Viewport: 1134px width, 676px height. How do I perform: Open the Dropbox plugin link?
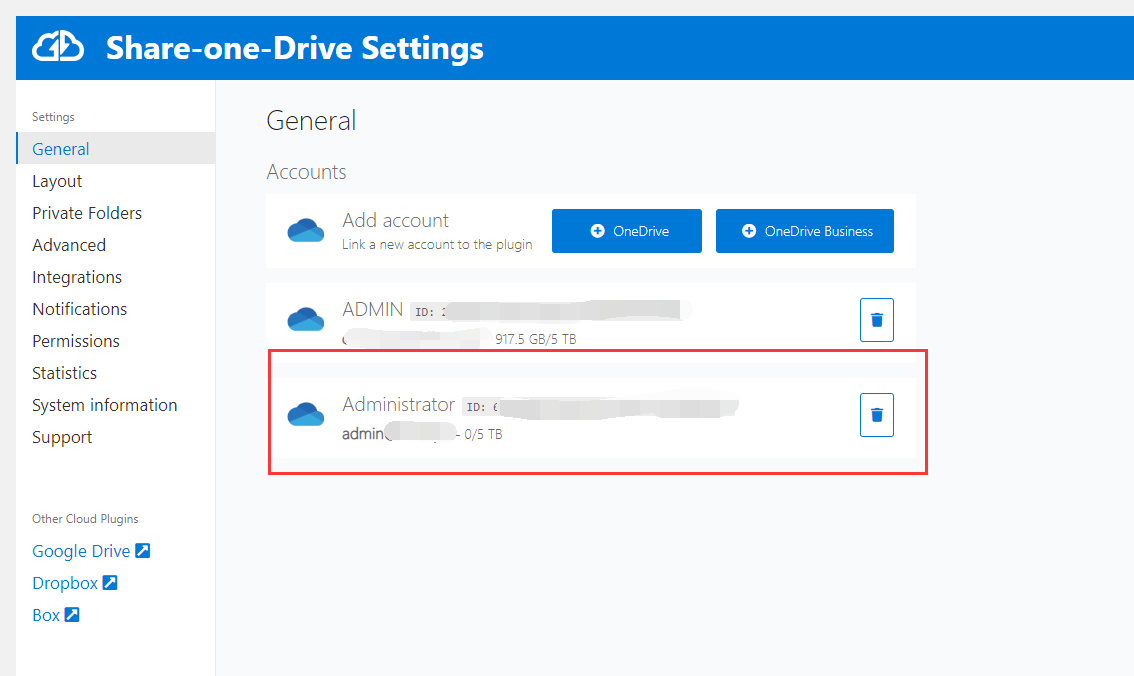(x=65, y=583)
